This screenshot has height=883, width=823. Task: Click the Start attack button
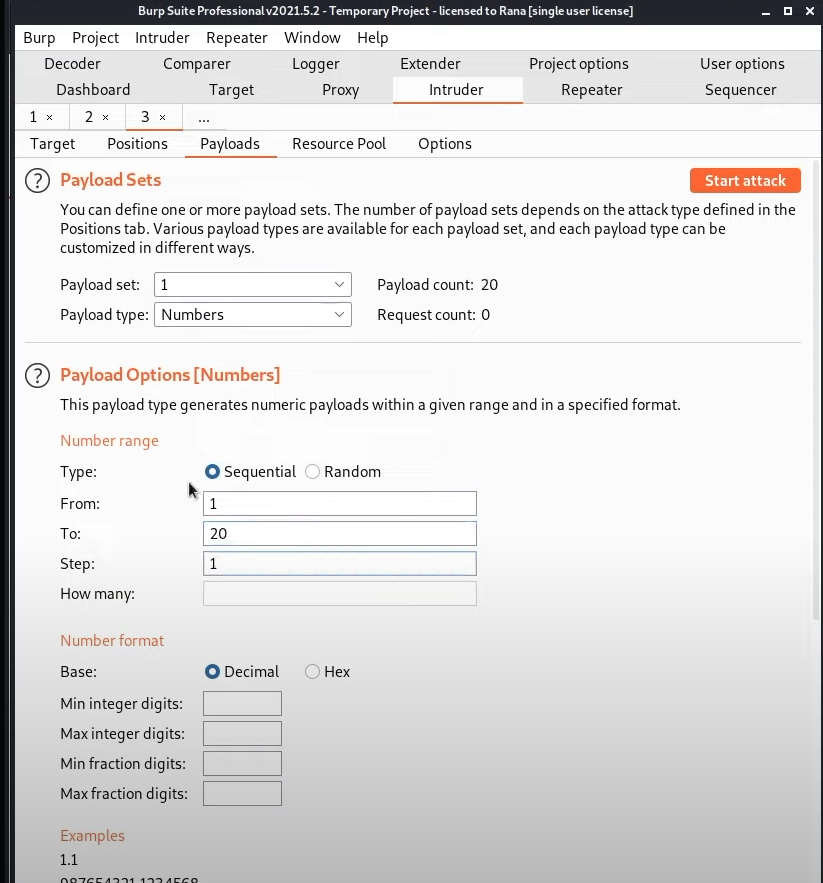(x=745, y=180)
